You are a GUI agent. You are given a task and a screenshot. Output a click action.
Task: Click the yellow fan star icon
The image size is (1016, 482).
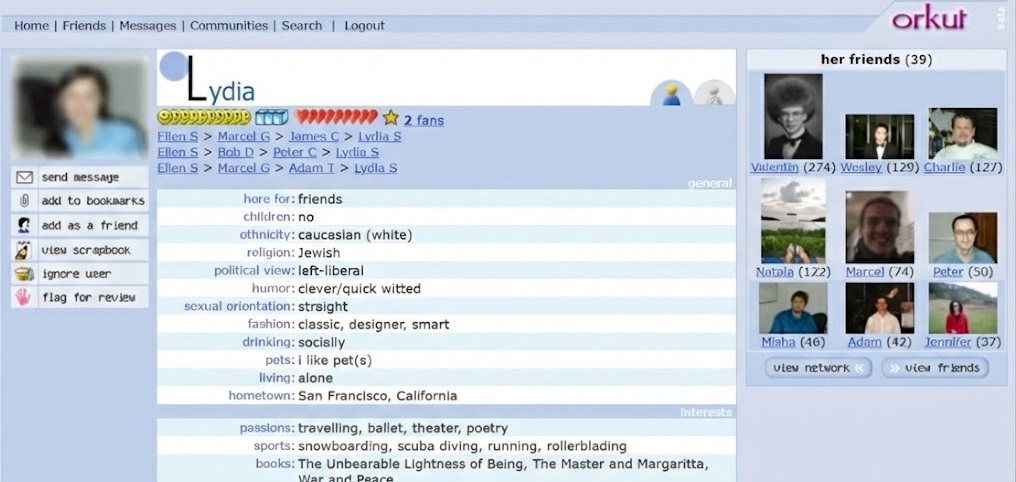click(x=390, y=117)
